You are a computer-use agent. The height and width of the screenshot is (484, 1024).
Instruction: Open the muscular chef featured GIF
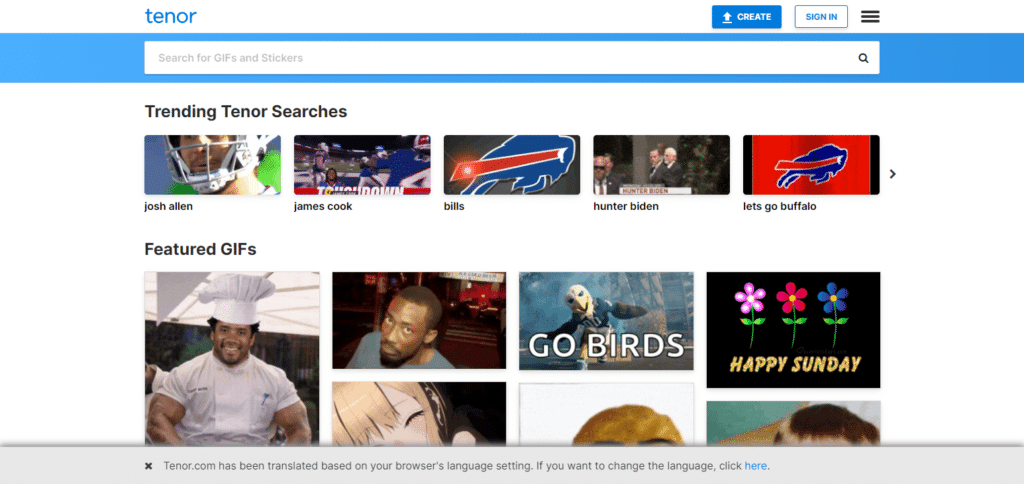232,359
